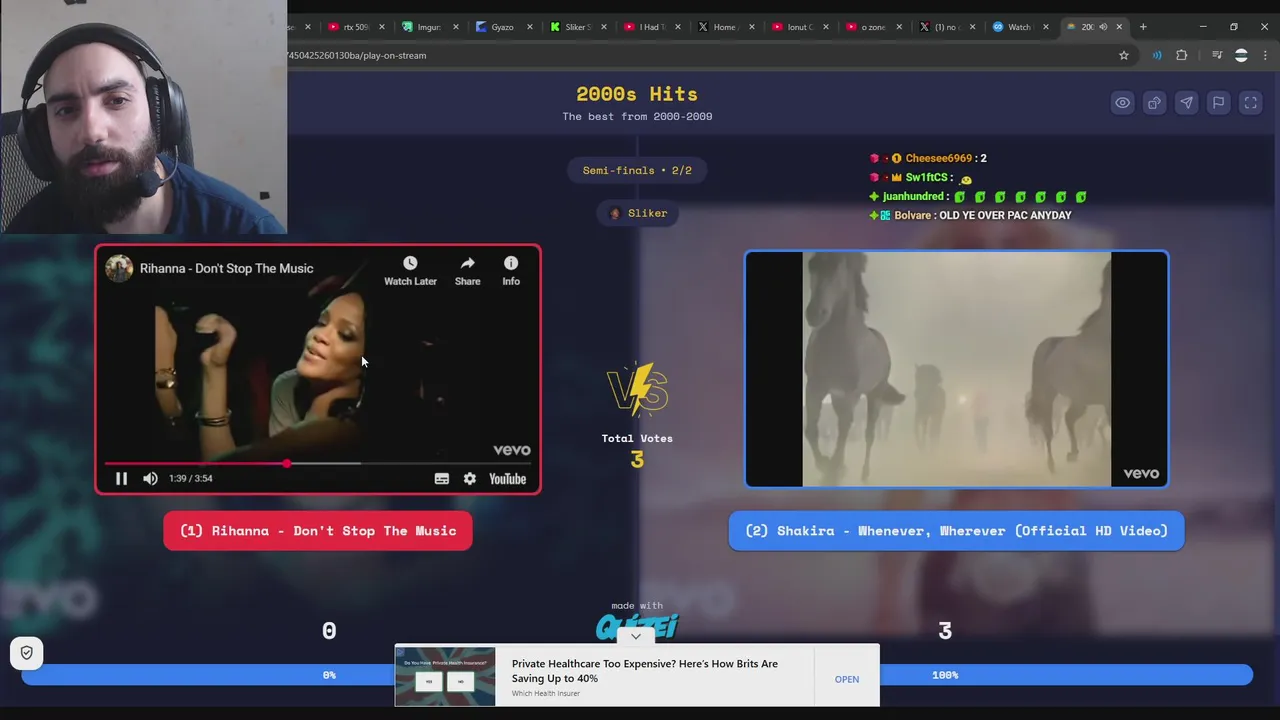The height and width of the screenshot is (720, 1280).
Task: Click the address bar URL
Action: click(x=357, y=55)
